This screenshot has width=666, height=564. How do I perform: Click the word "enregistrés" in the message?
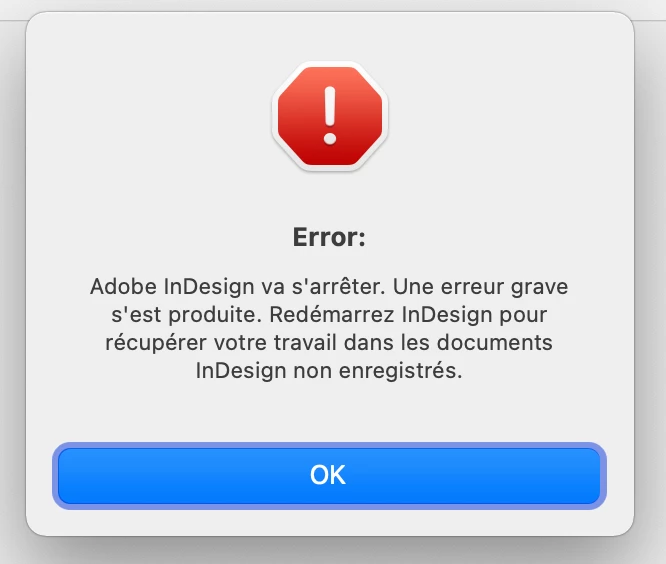point(398,372)
